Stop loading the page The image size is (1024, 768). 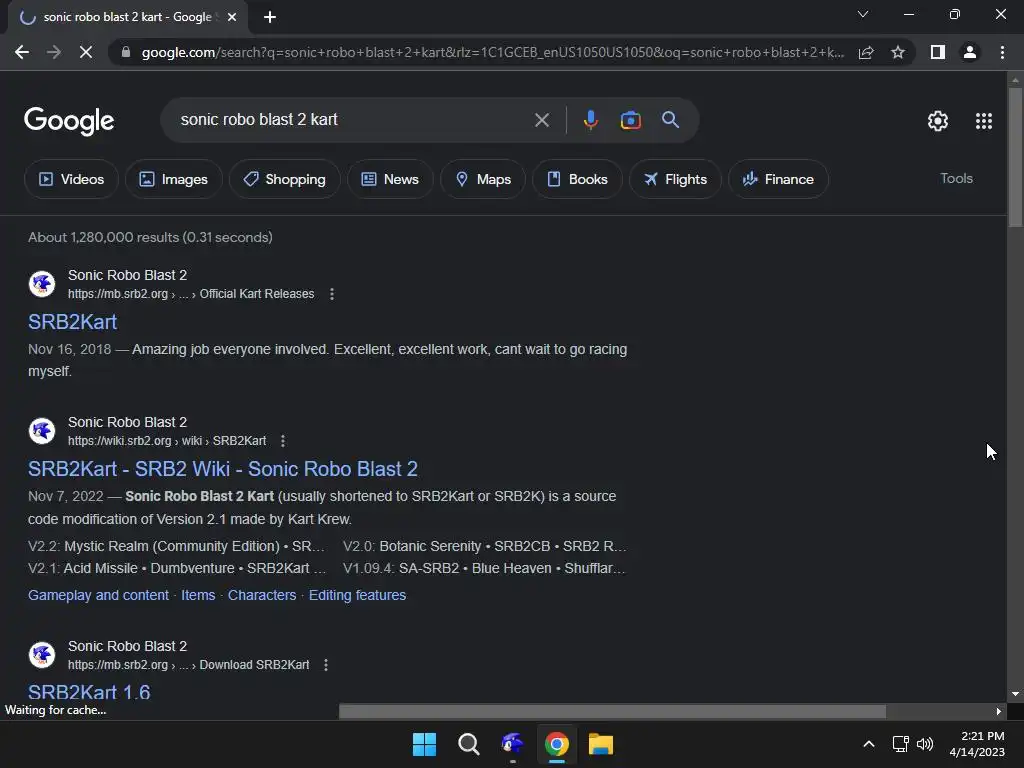tap(86, 52)
